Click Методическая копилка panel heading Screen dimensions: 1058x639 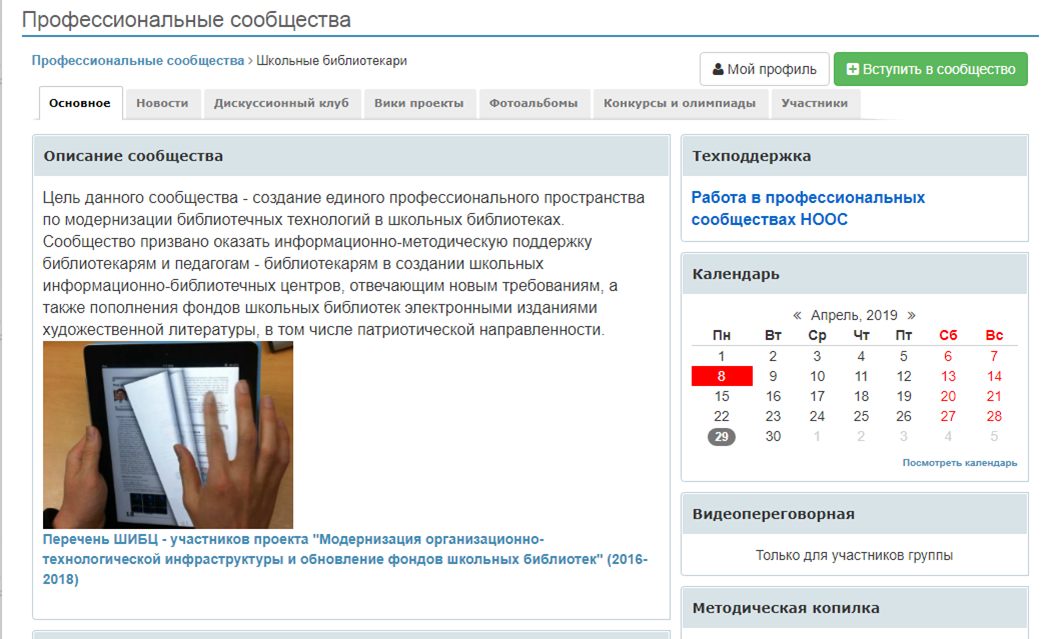pyautogui.click(x=786, y=608)
